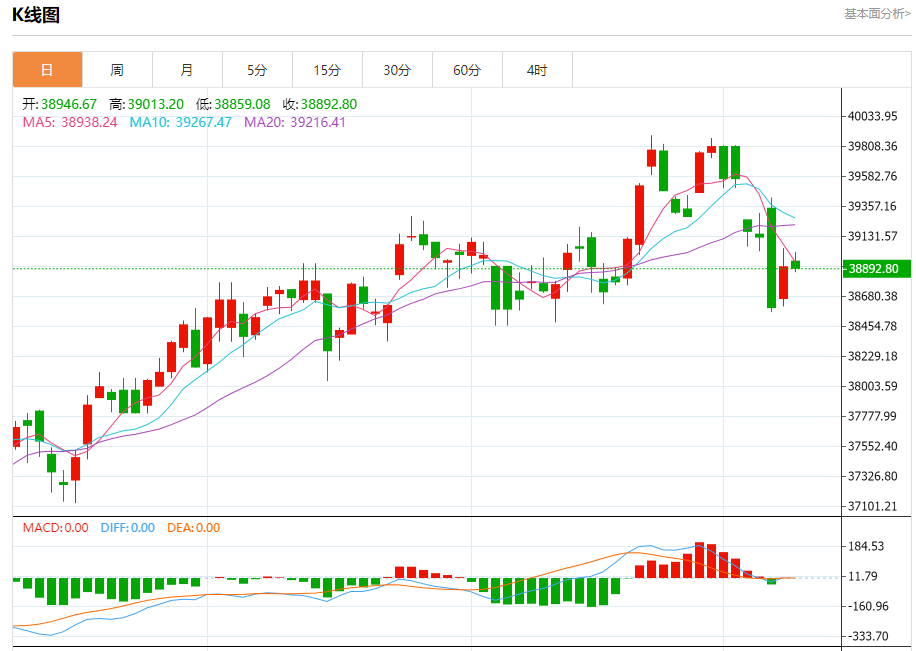This screenshot has height=651, width=916.
Task: Open the 15分 interval tab
Action: [x=328, y=70]
